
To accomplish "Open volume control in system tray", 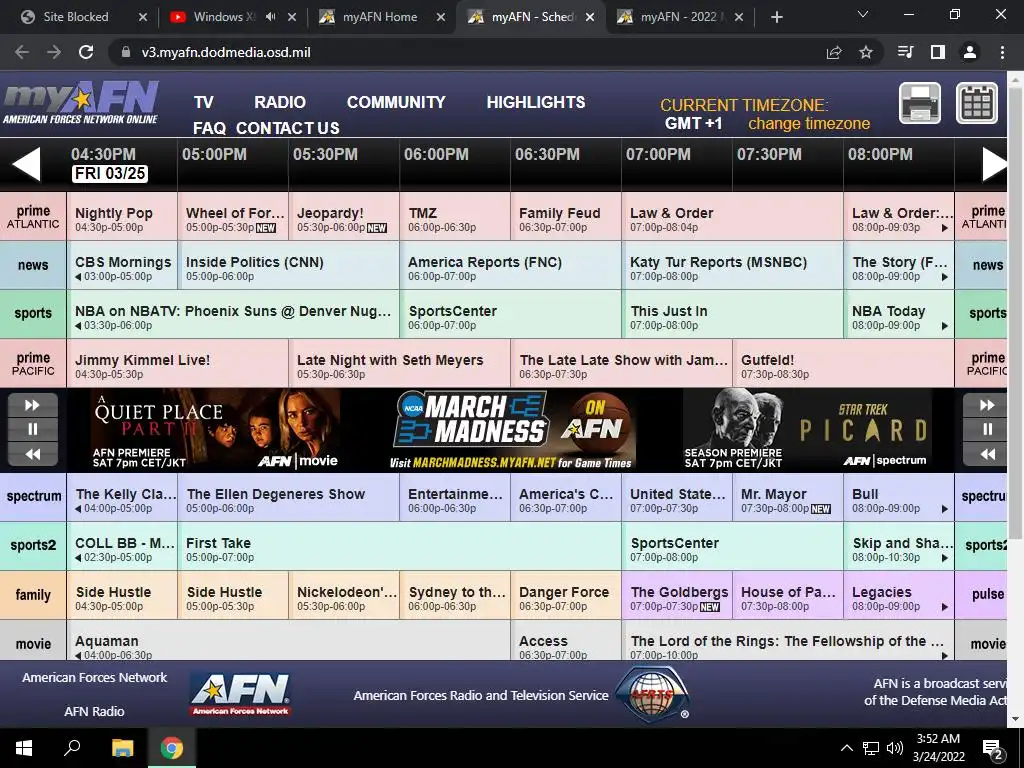I will pyautogui.click(x=895, y=748).
